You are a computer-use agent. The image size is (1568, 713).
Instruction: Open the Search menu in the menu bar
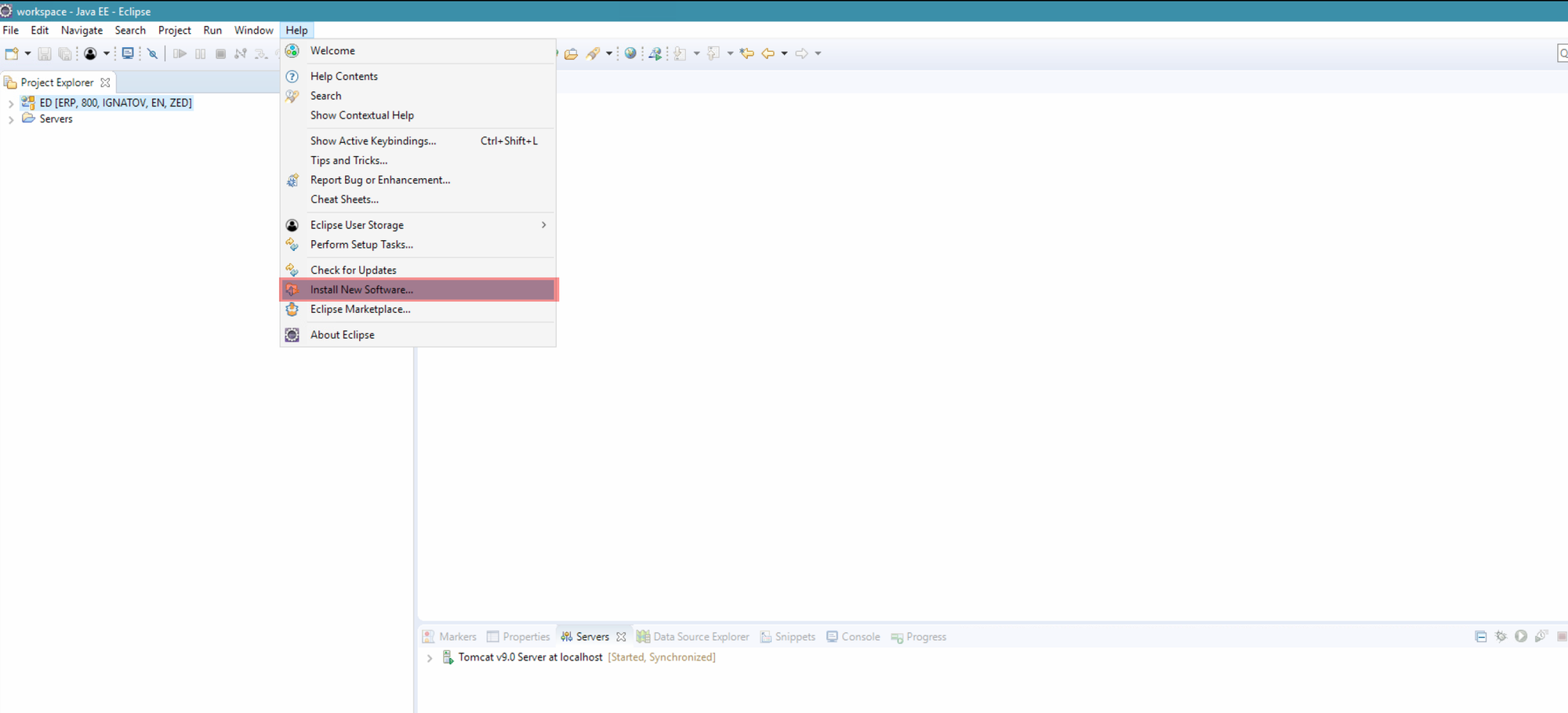130,30
